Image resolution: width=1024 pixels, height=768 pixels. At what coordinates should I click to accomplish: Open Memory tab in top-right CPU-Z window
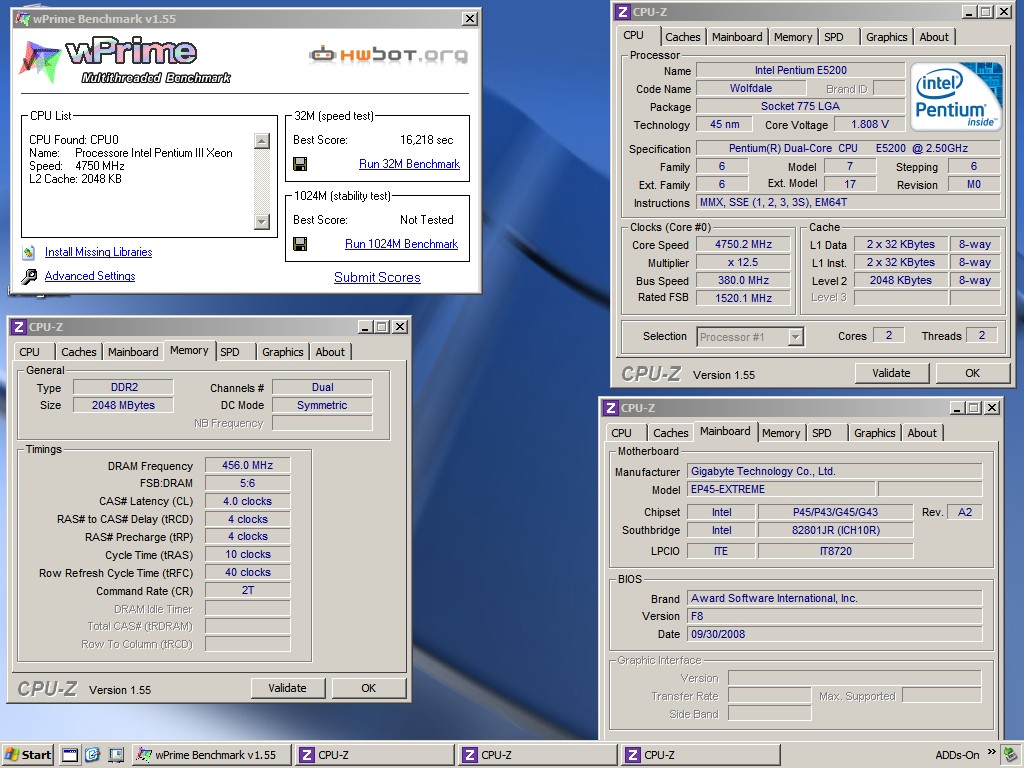[793, 37]
